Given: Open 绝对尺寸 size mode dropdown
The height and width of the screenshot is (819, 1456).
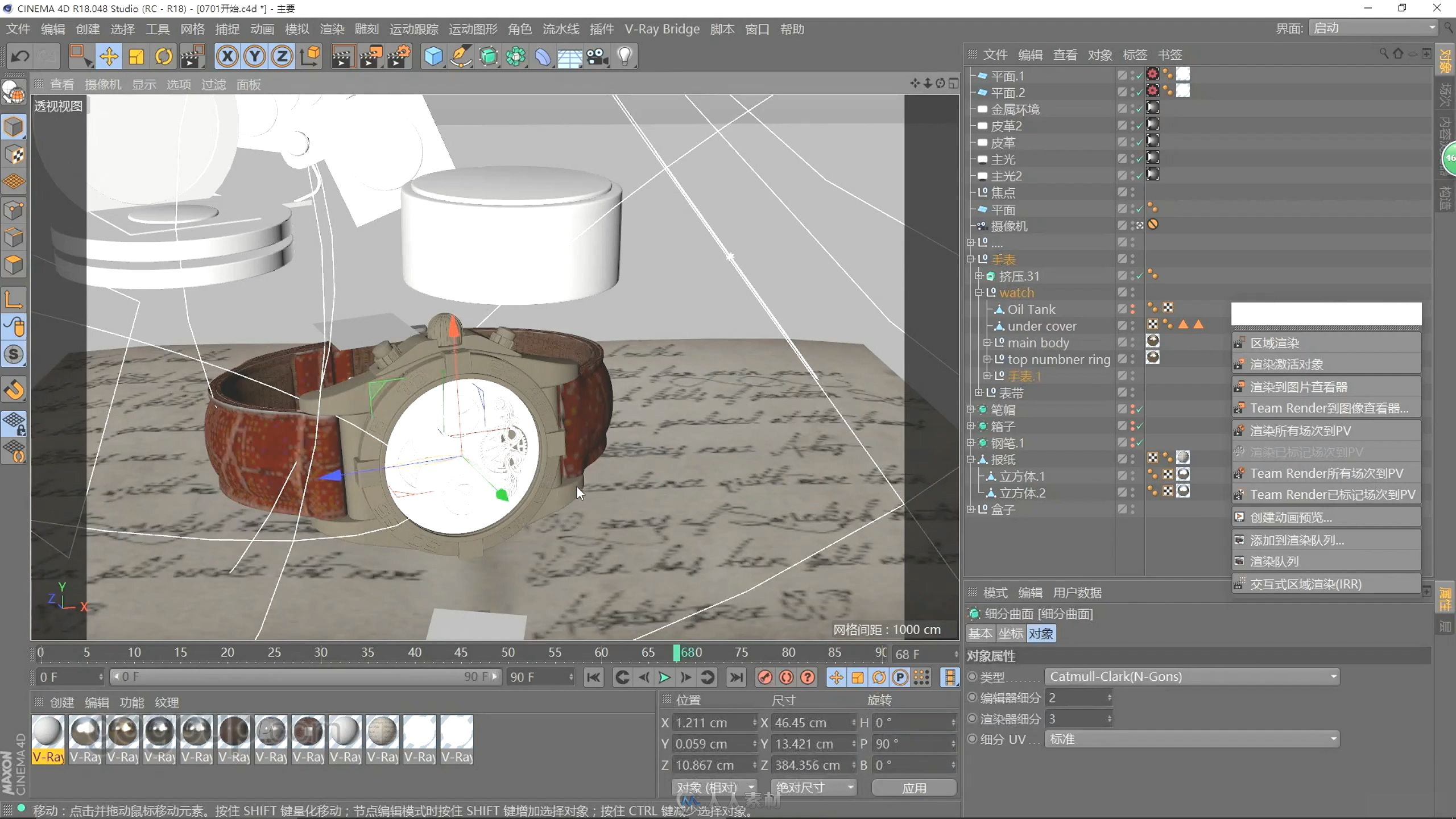Looking at the screenshot, I should (x=814, y=787).
